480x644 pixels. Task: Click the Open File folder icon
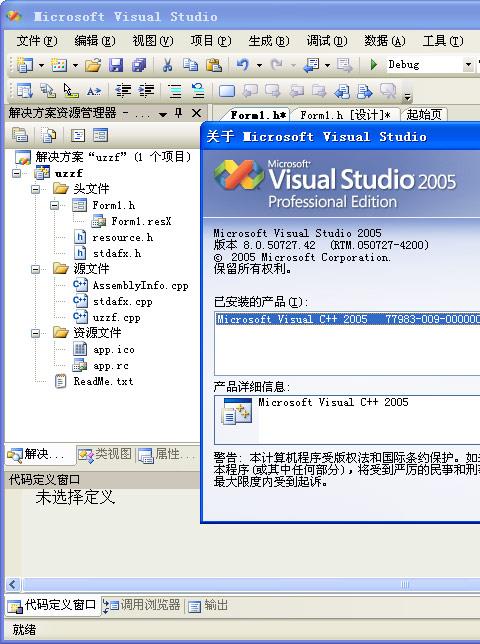pyautogui.click(x=93, y=65)
